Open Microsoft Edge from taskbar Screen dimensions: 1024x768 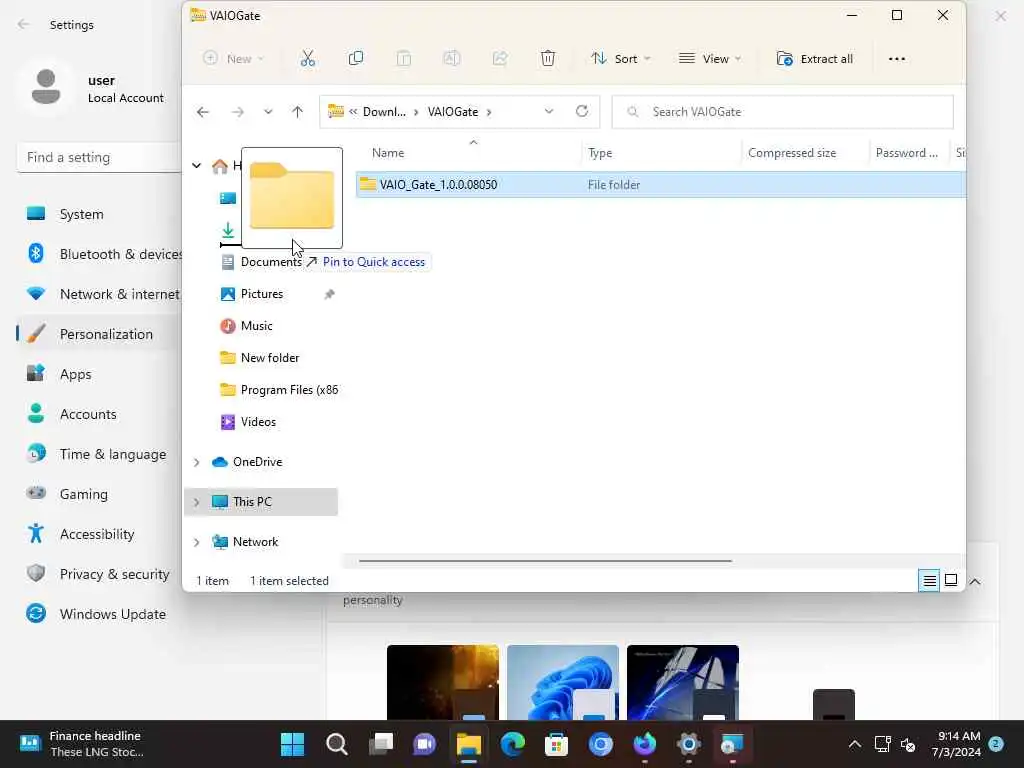[x=513, y=744]
